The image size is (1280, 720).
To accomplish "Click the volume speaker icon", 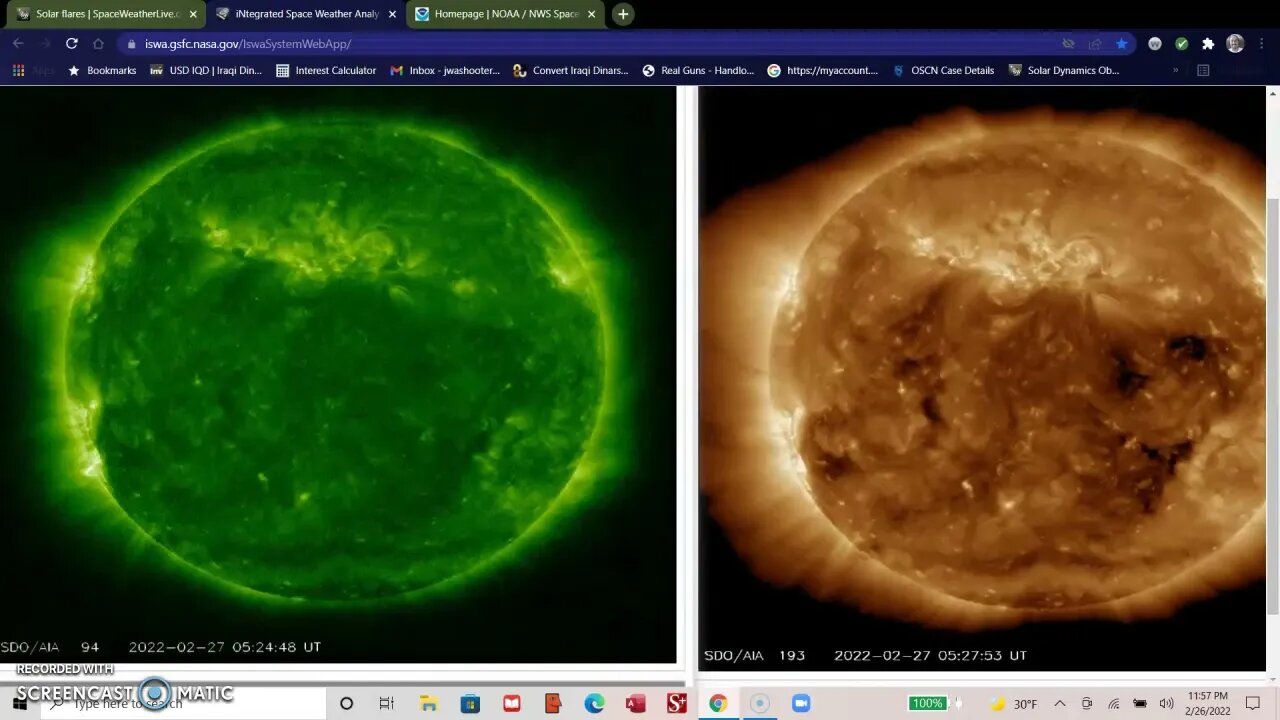I will [1166, 703].
